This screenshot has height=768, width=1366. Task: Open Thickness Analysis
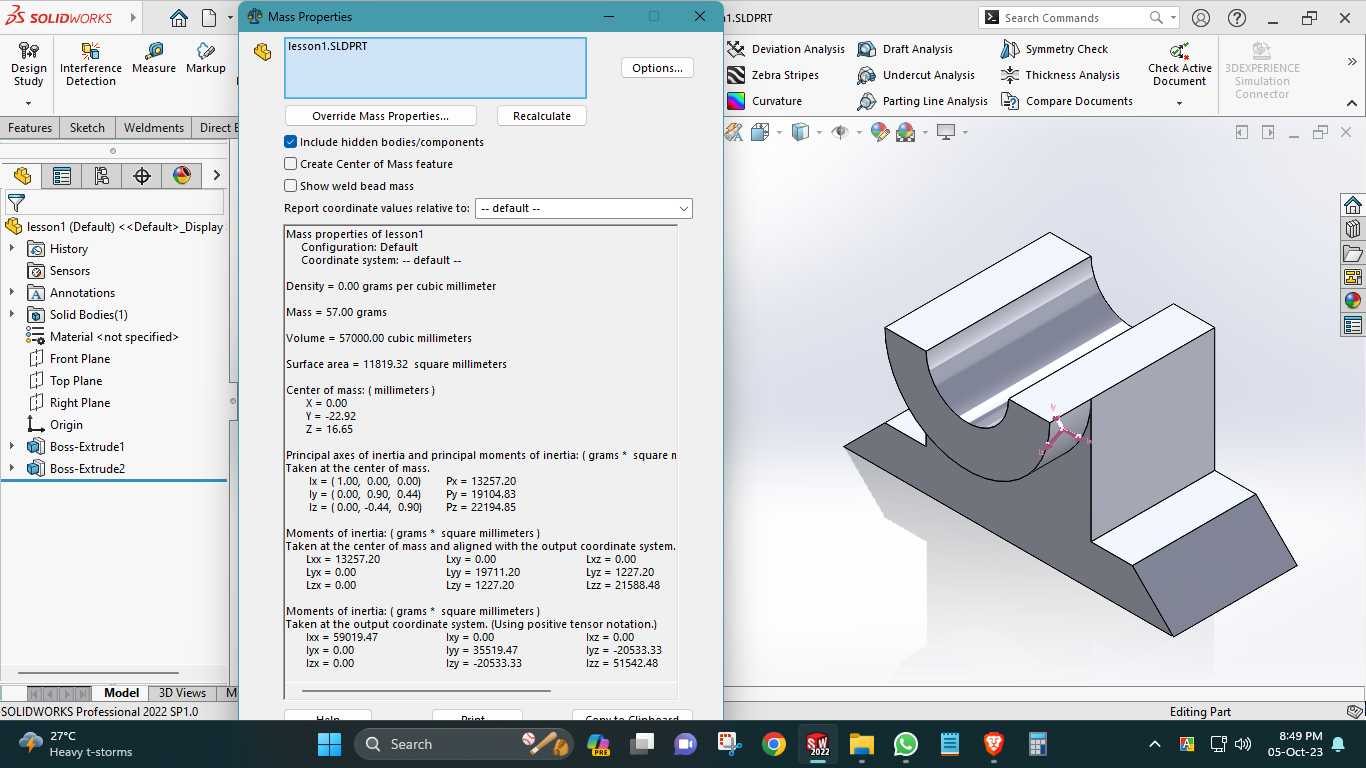pyautogui.click(x=1060, y=75)
